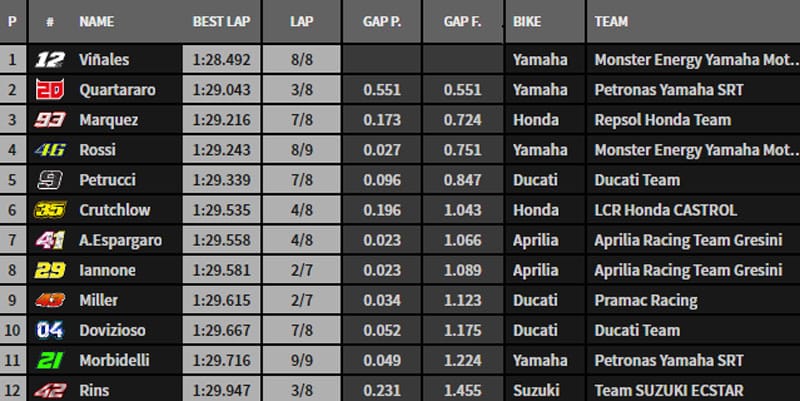Click Rins' number 42 badge
Viewport: 800px width, 401px height.
49,390
